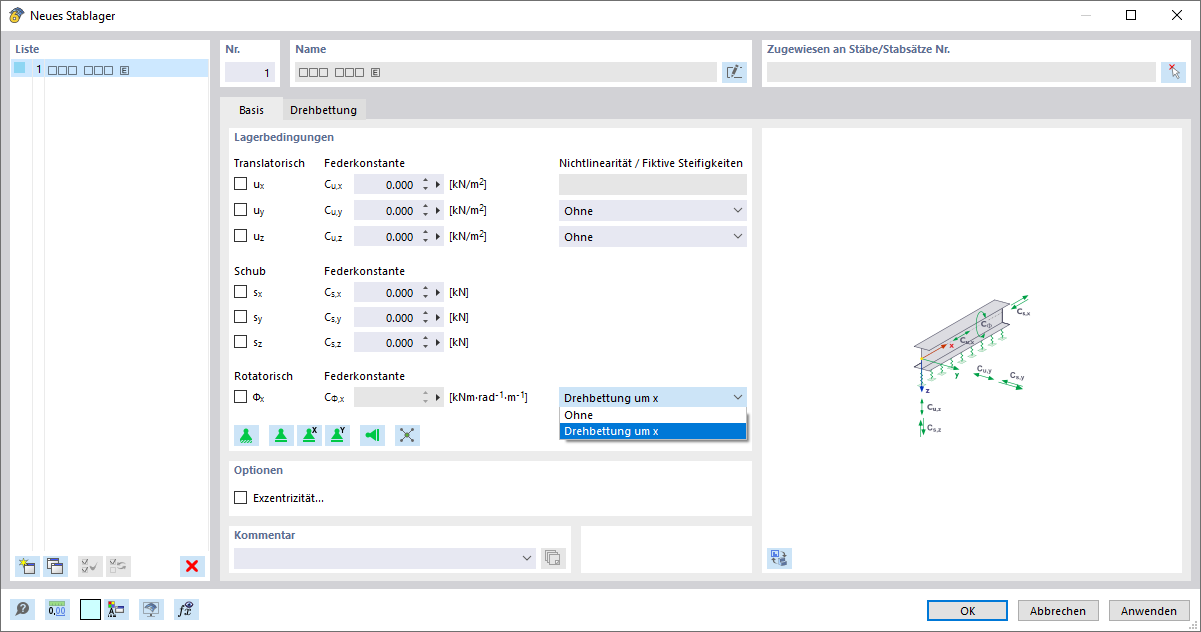Apply the hinged support preset about X

click(309, 435)
